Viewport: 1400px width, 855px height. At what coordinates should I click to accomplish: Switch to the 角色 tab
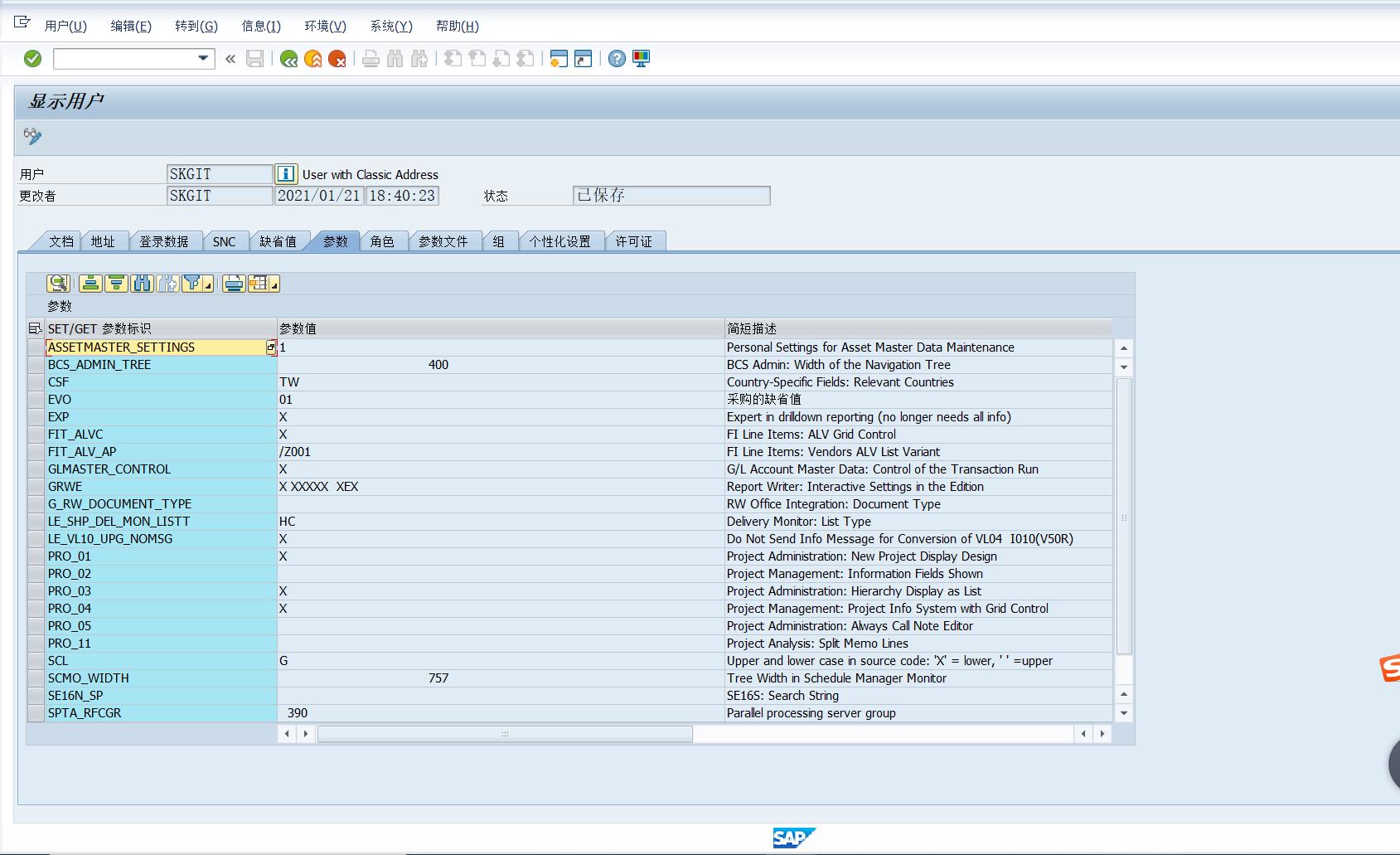click(x=382, y=241)
